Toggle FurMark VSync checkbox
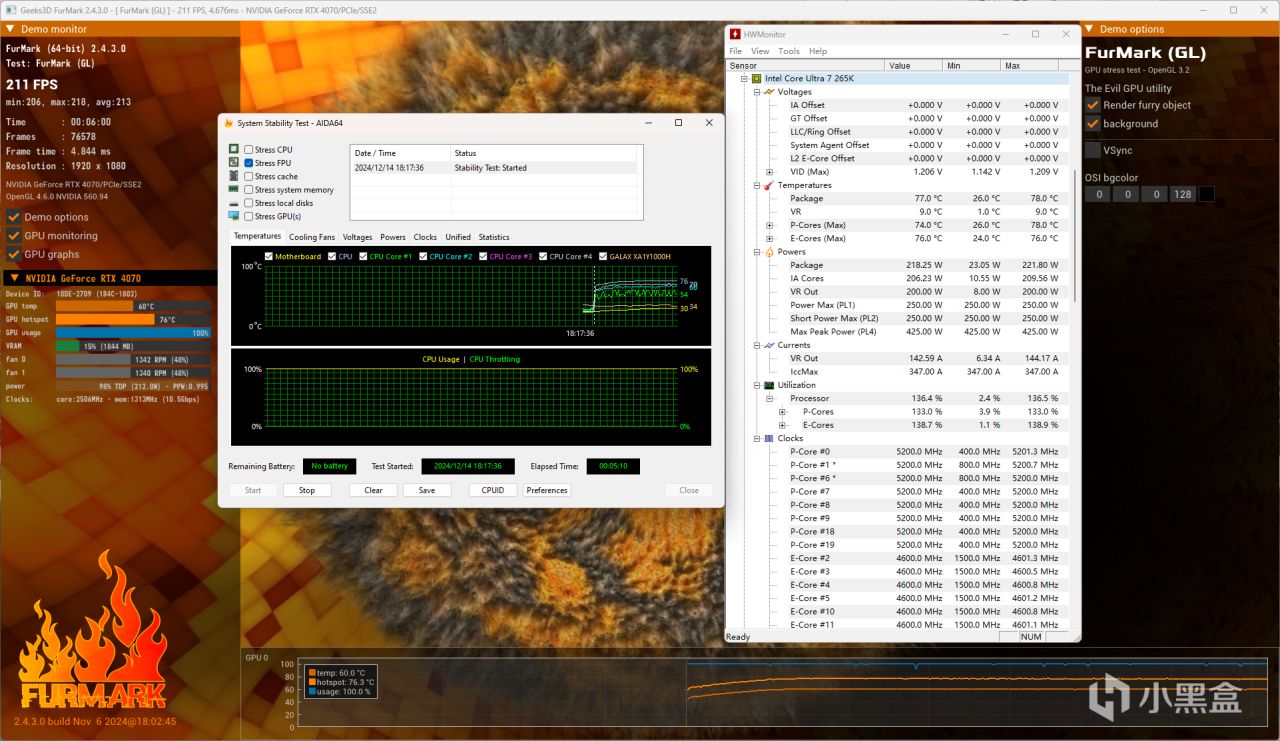Screen dimensions: 1280x741 (x=1093, y=150)
